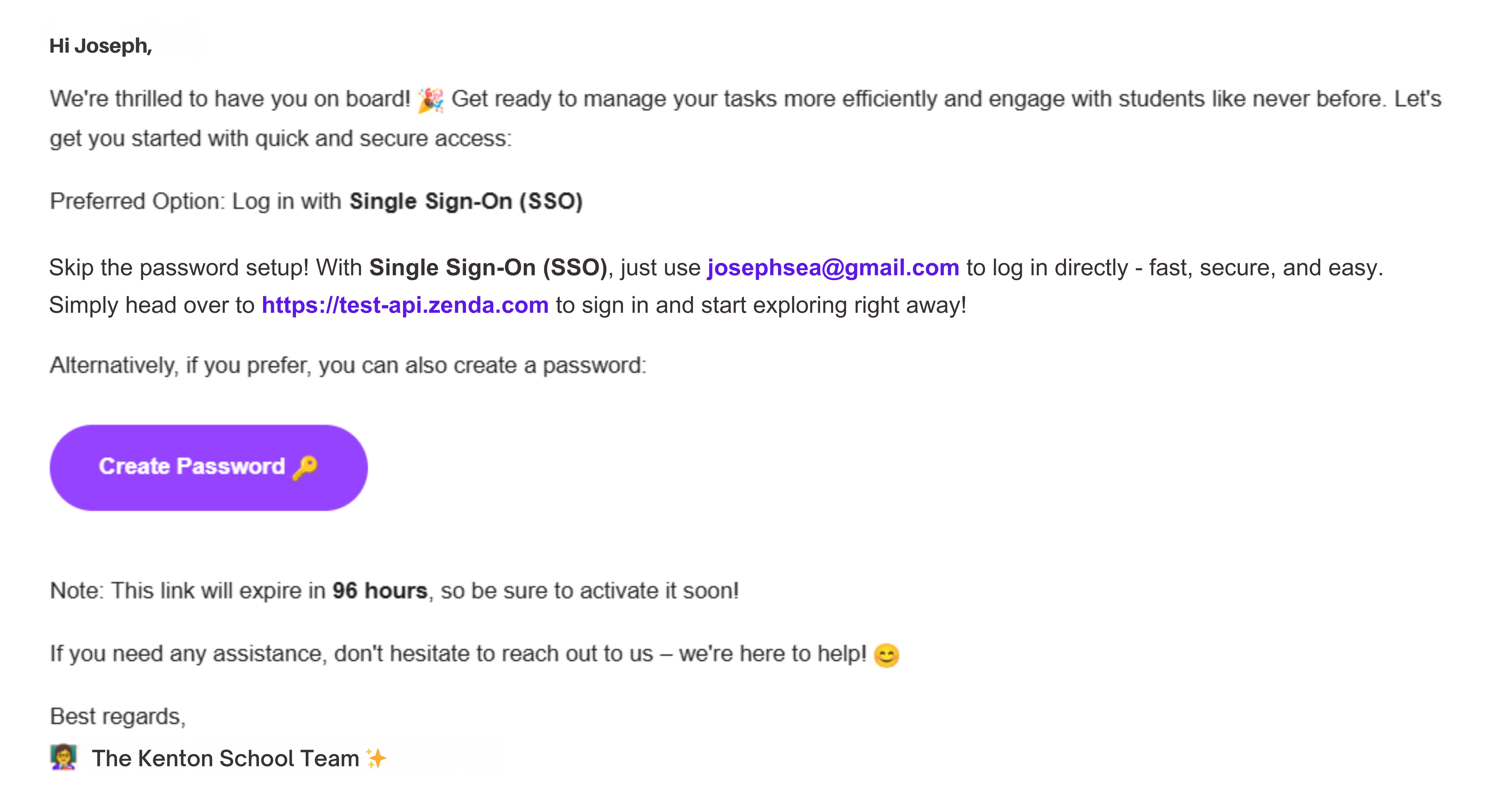1512x798 pixels.
Task: Open the https://test-api.zenda.com link
Action: (405, 305)
